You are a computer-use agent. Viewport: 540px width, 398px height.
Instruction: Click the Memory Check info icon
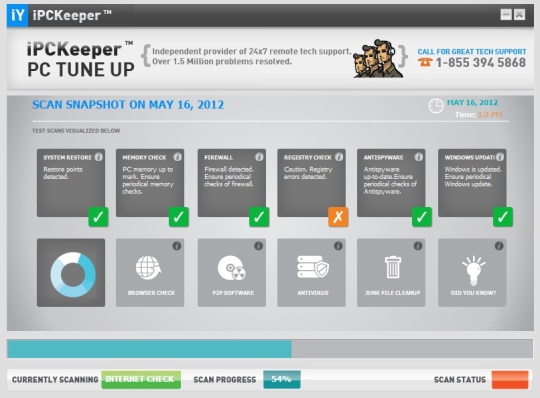tap(177, 157)
